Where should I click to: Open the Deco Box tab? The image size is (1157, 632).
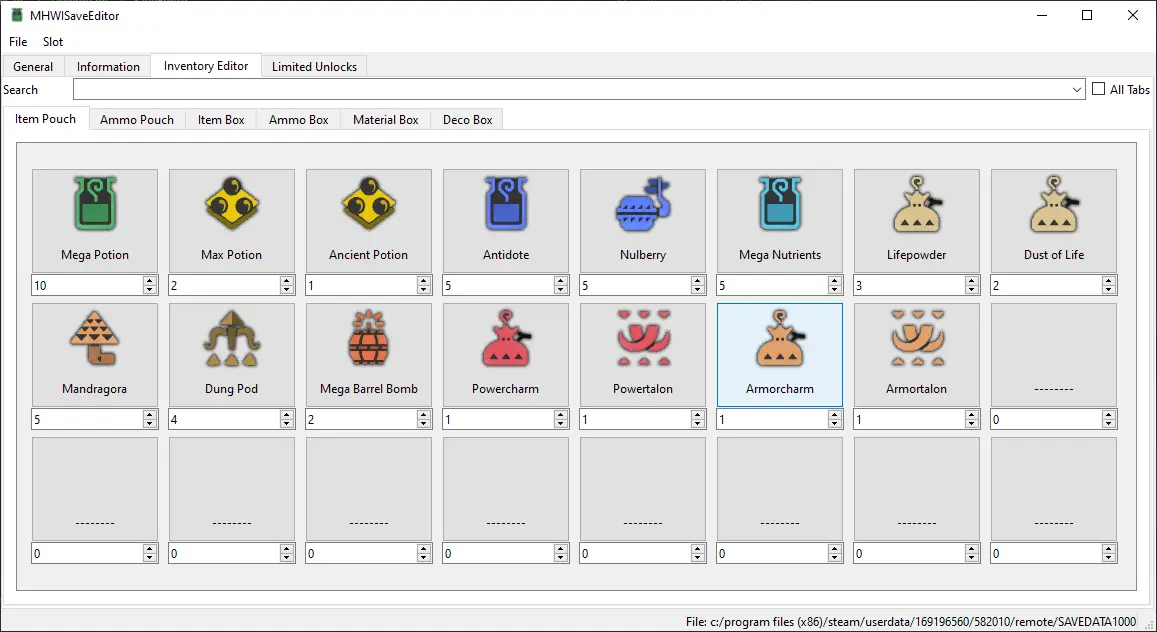click(468, 119)
